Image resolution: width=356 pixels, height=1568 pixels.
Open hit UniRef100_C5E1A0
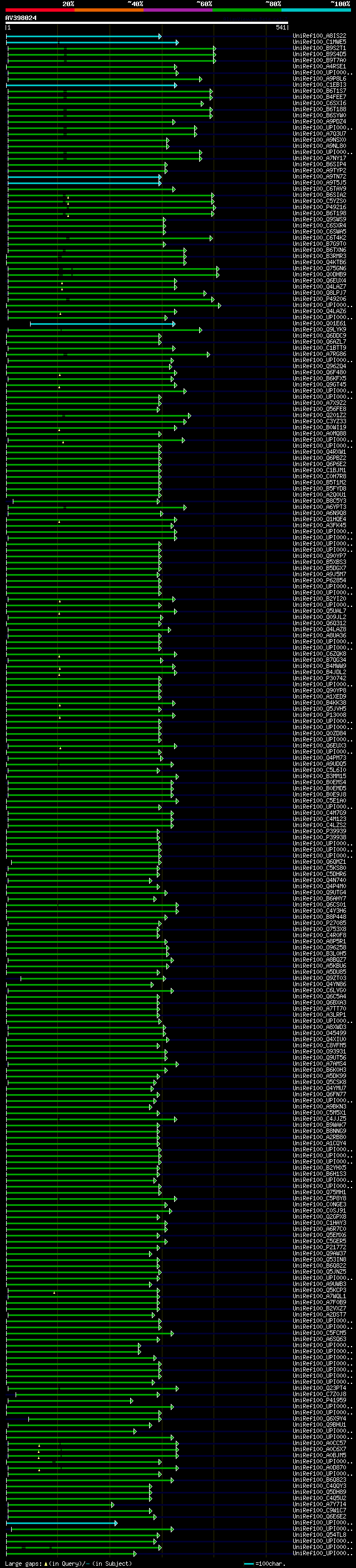(319, 800)
